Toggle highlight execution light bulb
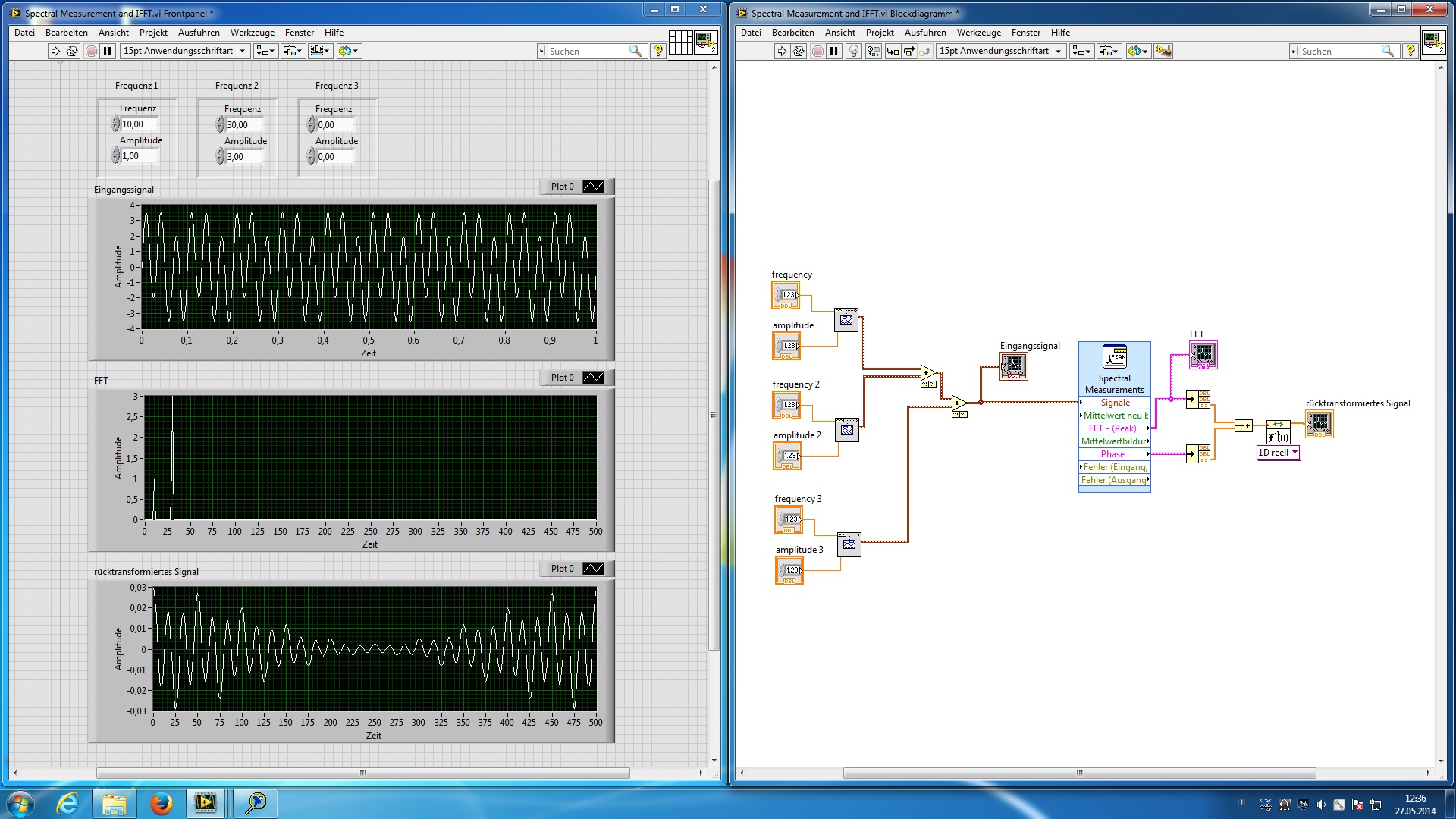Screen dimensions: 1456x819 (854, 51)
